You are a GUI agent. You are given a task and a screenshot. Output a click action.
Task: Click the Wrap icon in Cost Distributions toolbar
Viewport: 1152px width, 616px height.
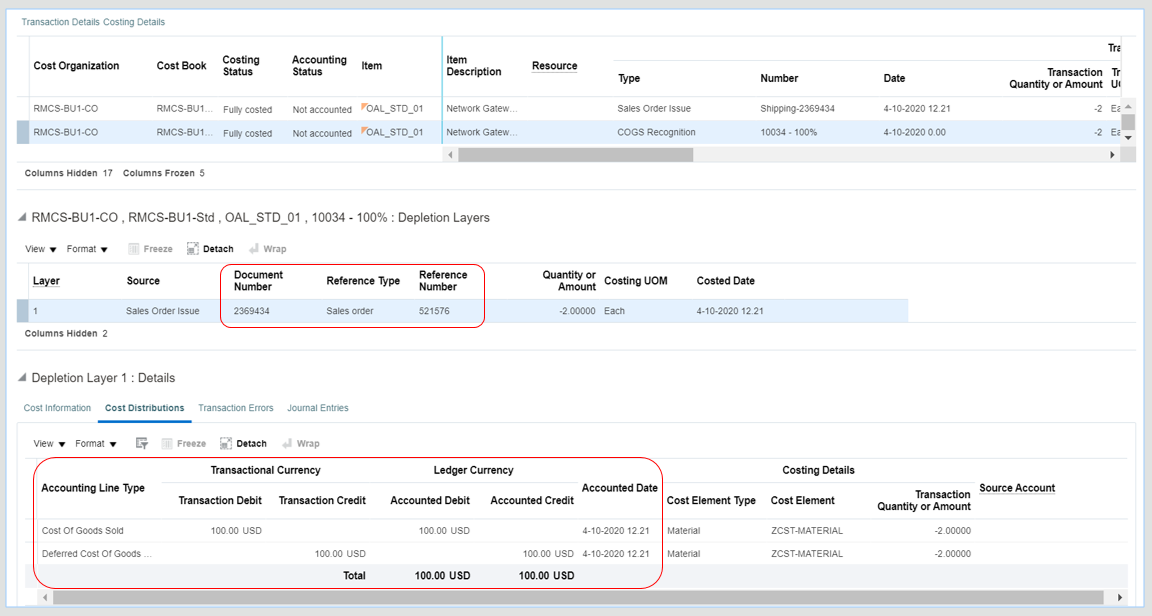(301, 443)
